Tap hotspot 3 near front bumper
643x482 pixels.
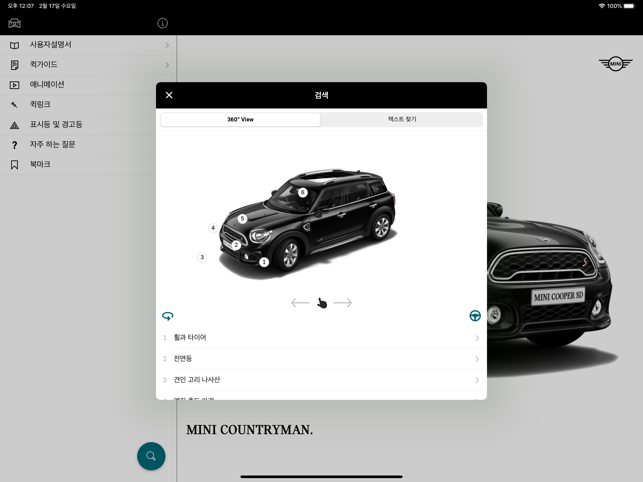[202, 257]
